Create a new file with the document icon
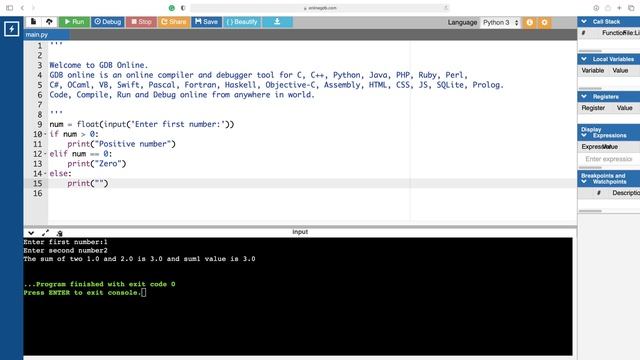 click(x=33, y=22)
